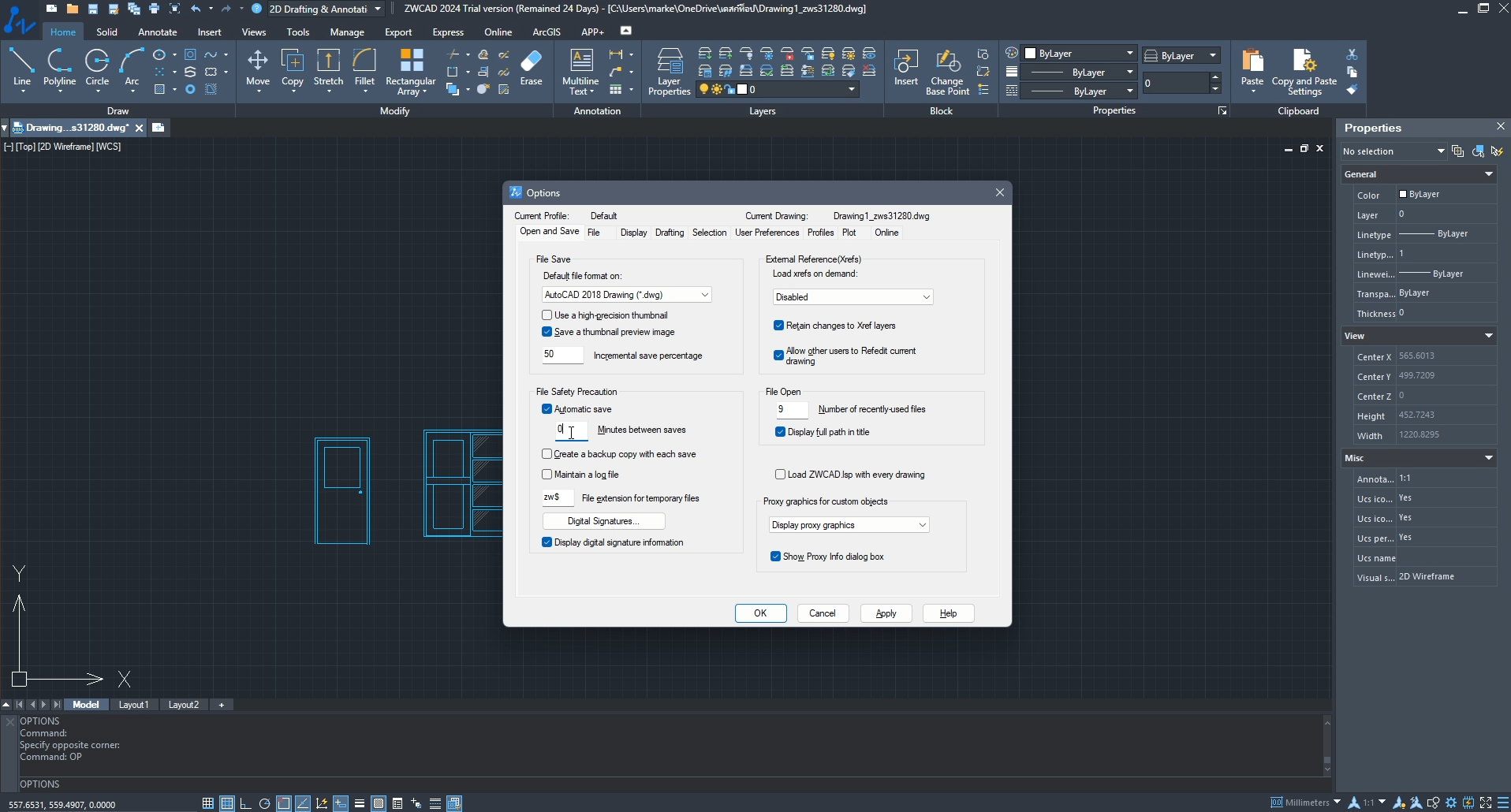
Task: Open the Annotate ribbon tab
Action: click(x=158, y=32)
